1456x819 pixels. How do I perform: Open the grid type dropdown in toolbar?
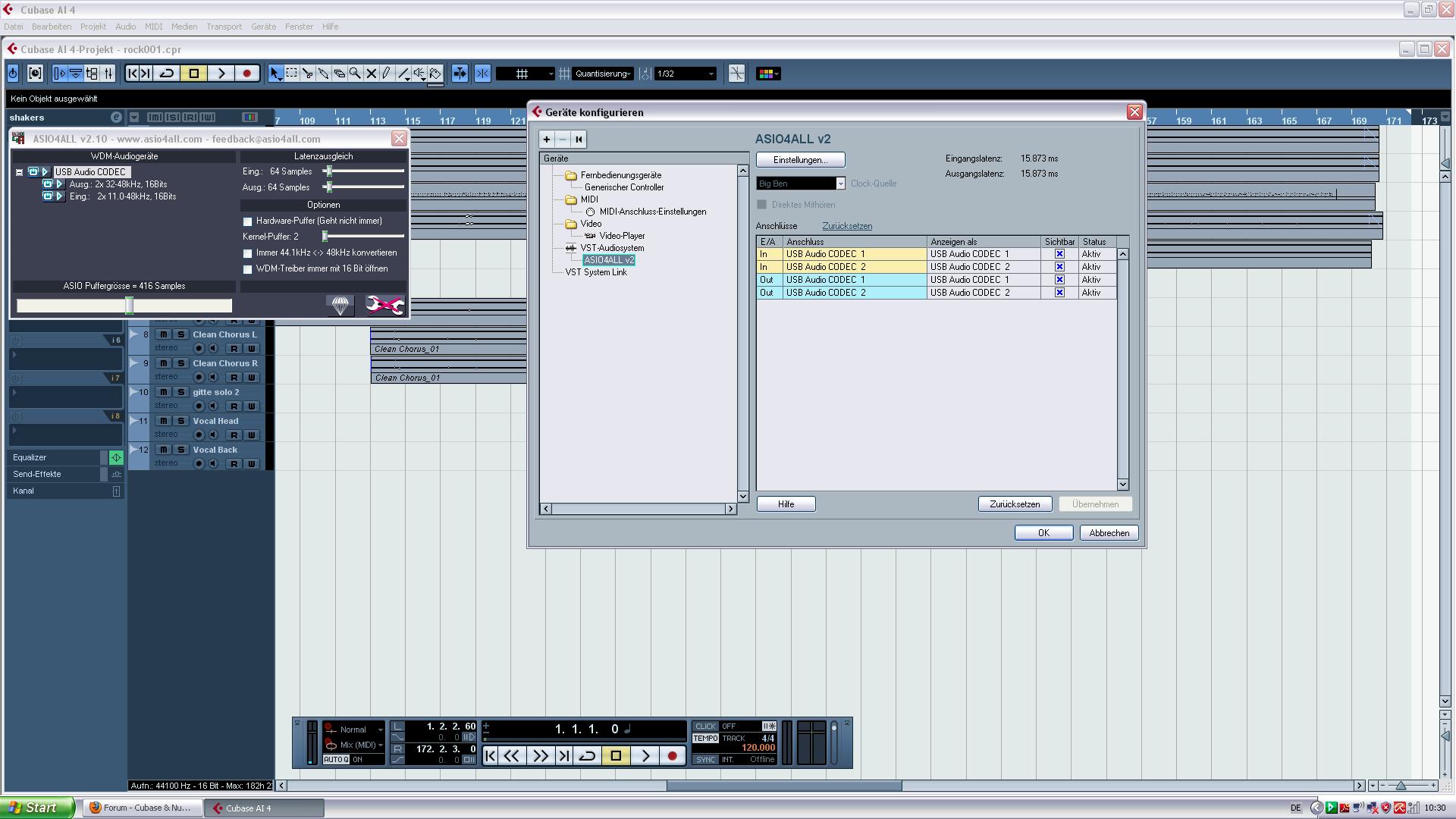[x=526, y=74]
